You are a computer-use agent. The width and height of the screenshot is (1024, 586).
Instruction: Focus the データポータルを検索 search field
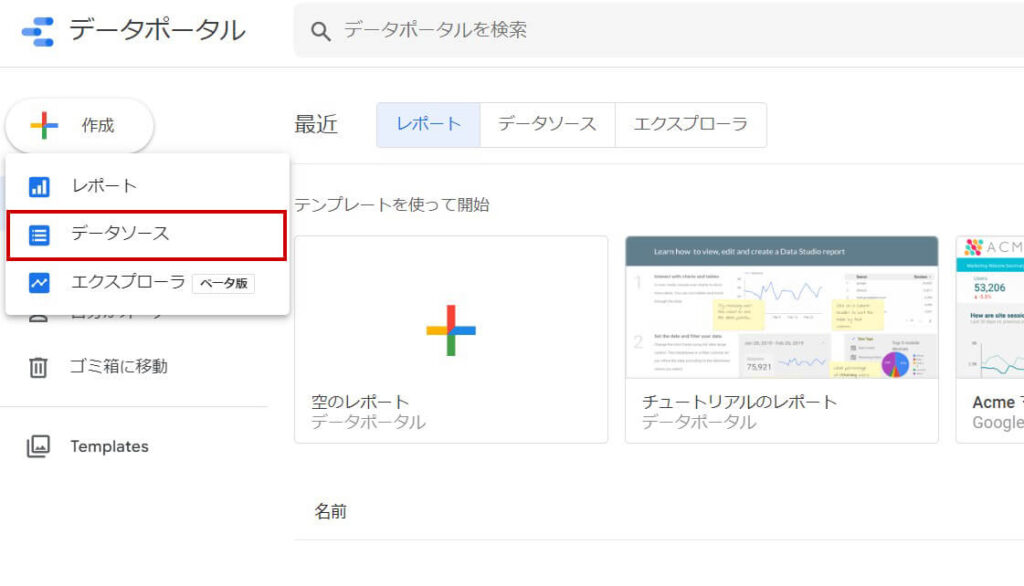(x=658, y=30)
